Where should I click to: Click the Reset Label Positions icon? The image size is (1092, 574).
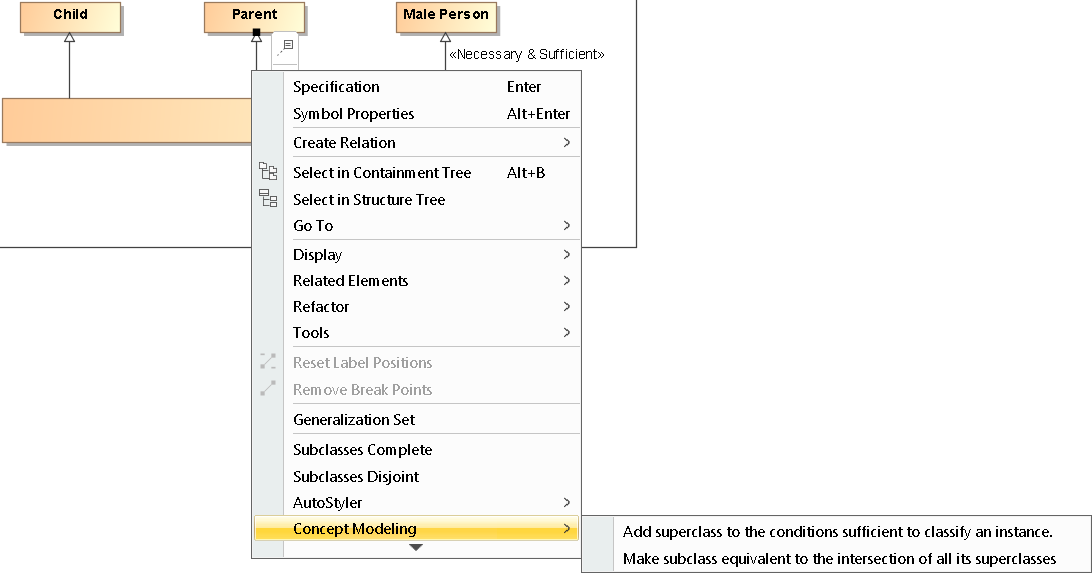point(268,362)
